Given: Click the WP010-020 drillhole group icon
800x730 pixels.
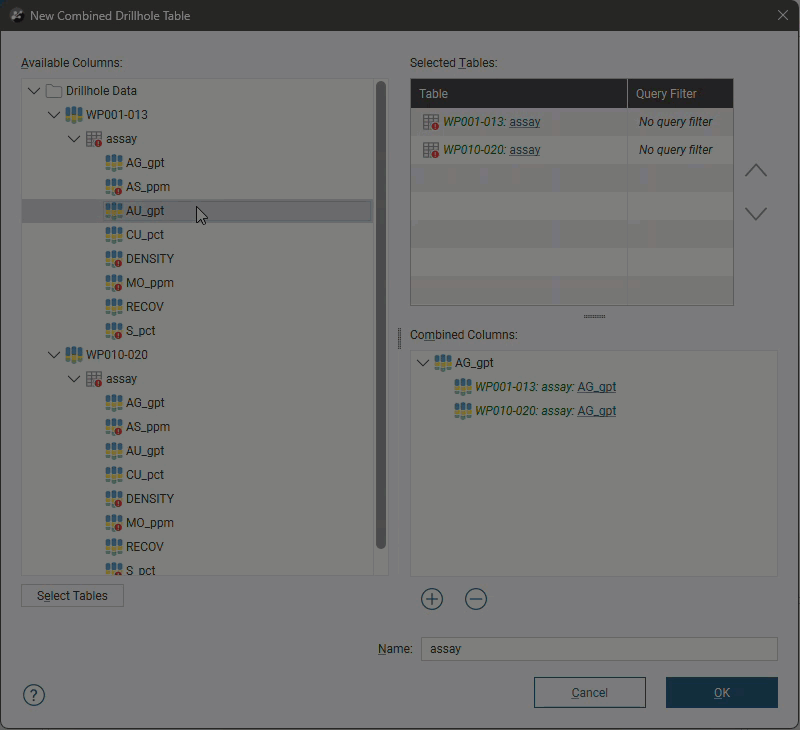Looking at the screenshot, I should coord(74,355).
